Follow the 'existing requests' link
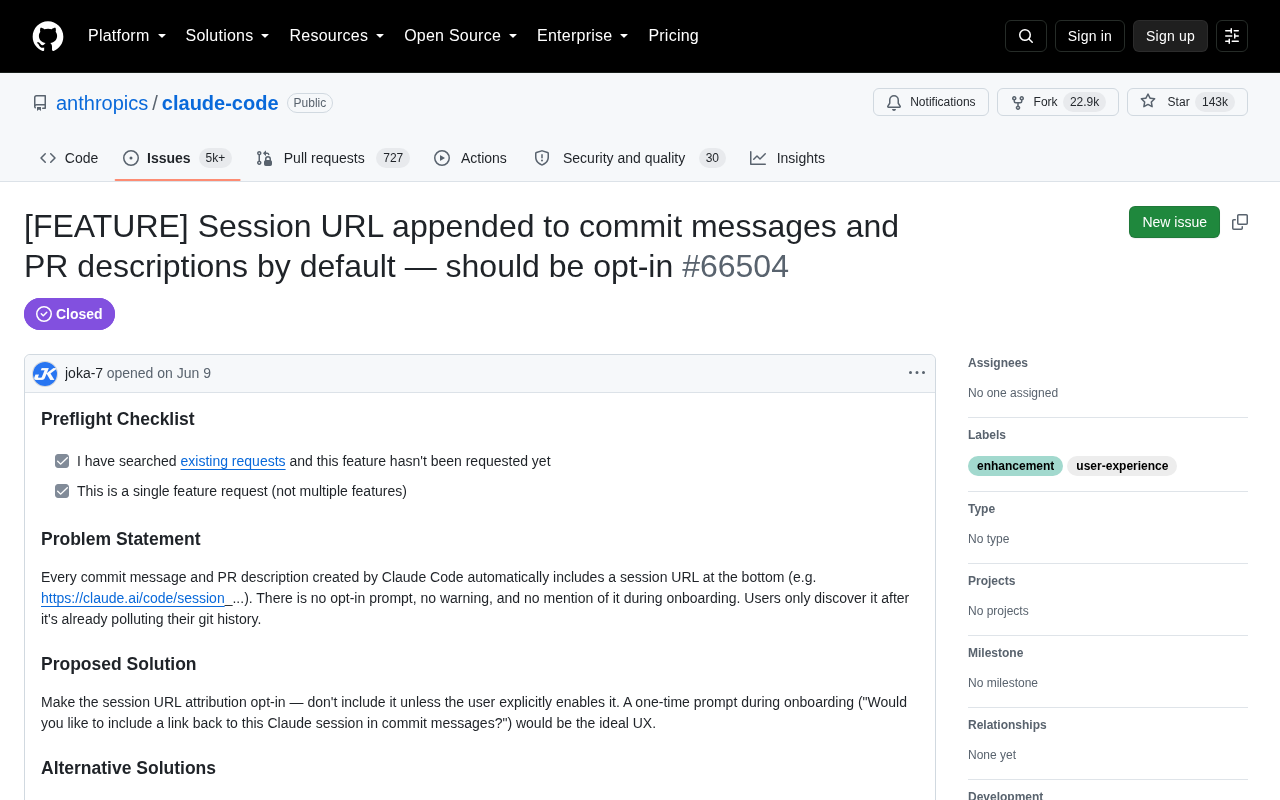 point(233,461)
